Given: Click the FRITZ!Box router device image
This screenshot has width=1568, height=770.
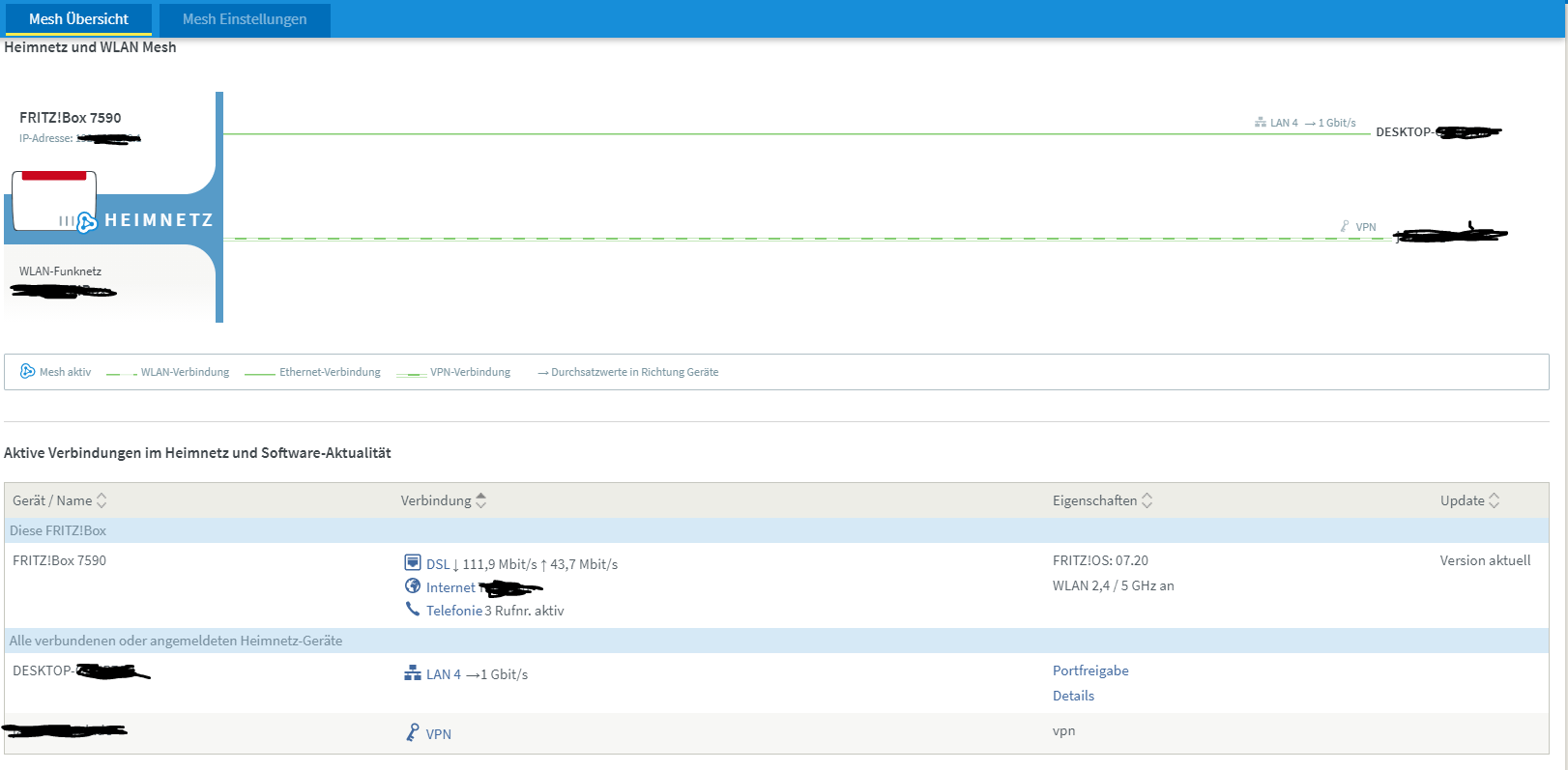Looking at the screenshot, I should click(54, 201).
